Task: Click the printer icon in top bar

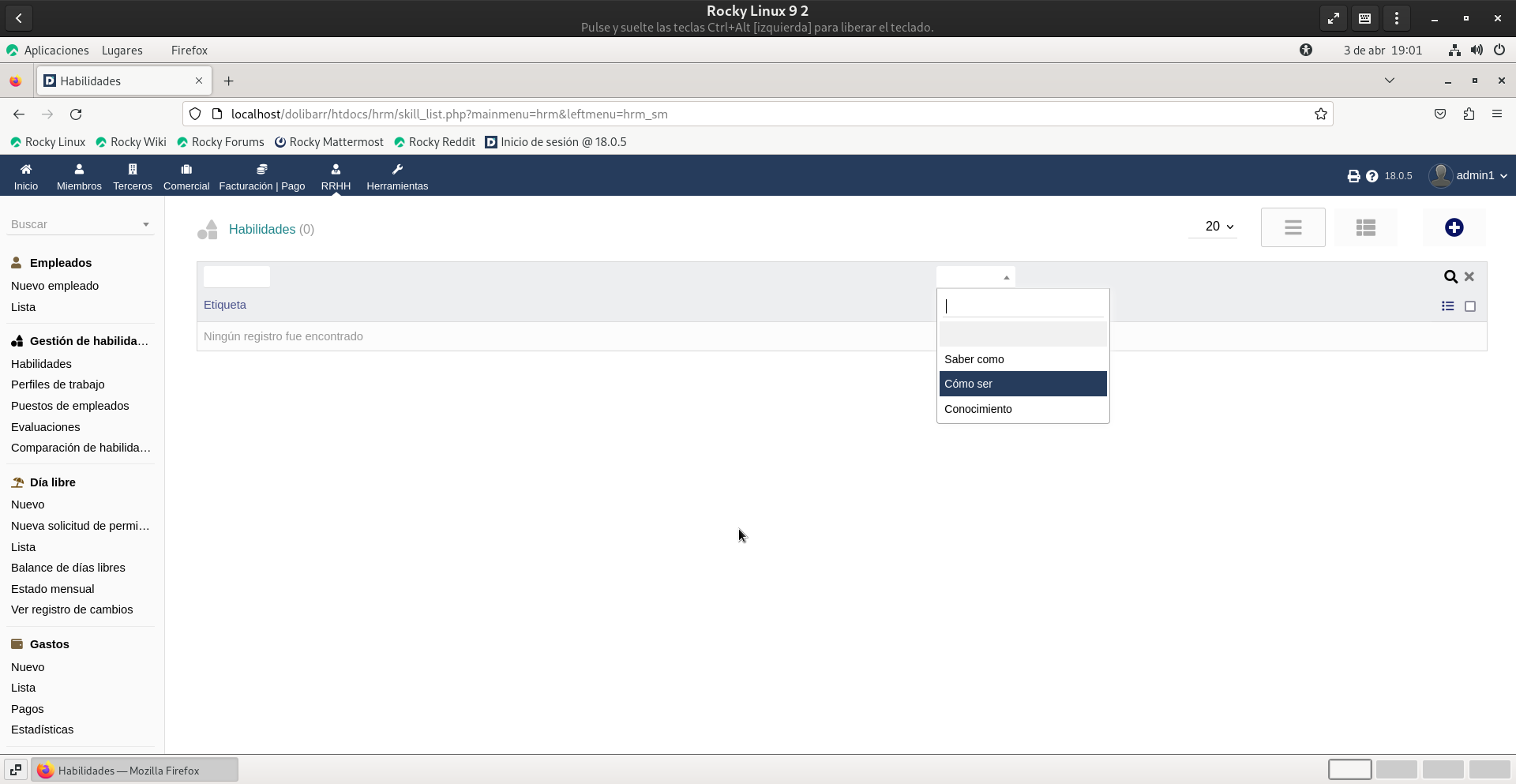Action: 1353,176
